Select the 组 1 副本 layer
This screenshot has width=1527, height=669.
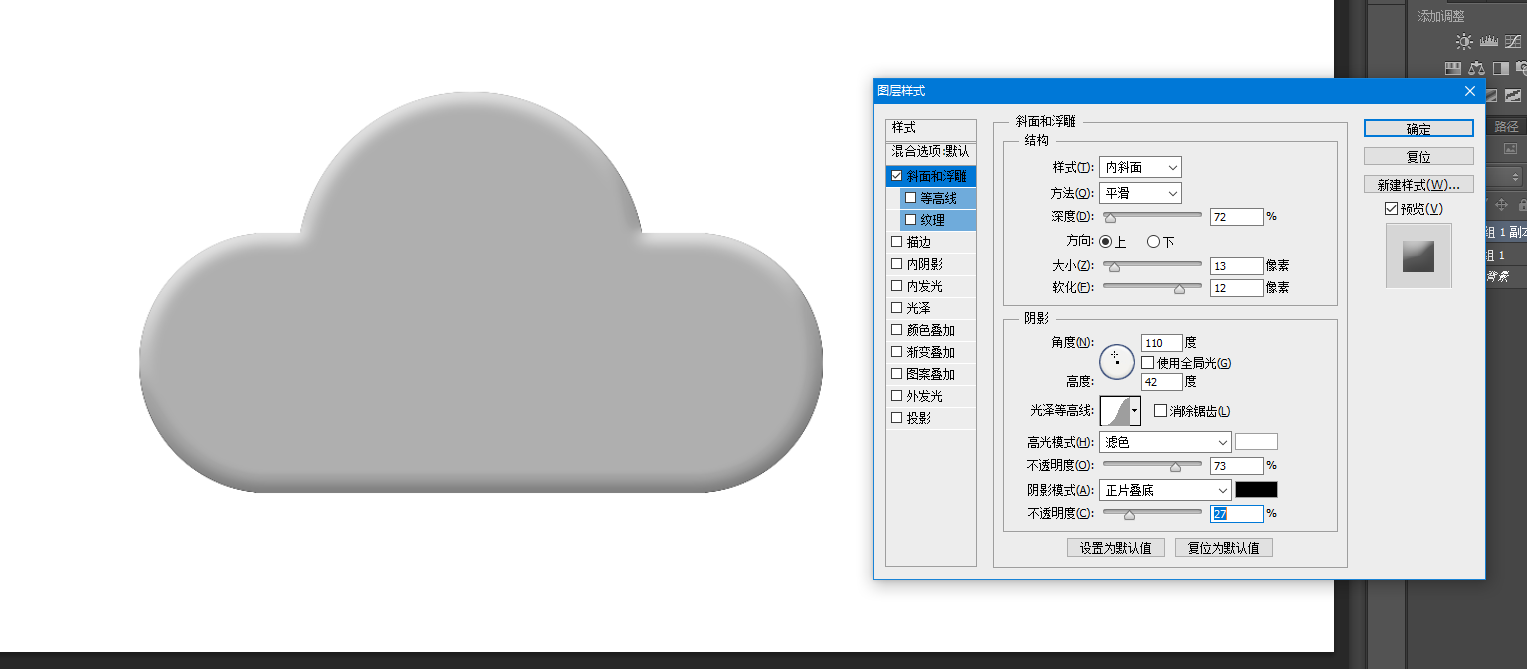1504,232
